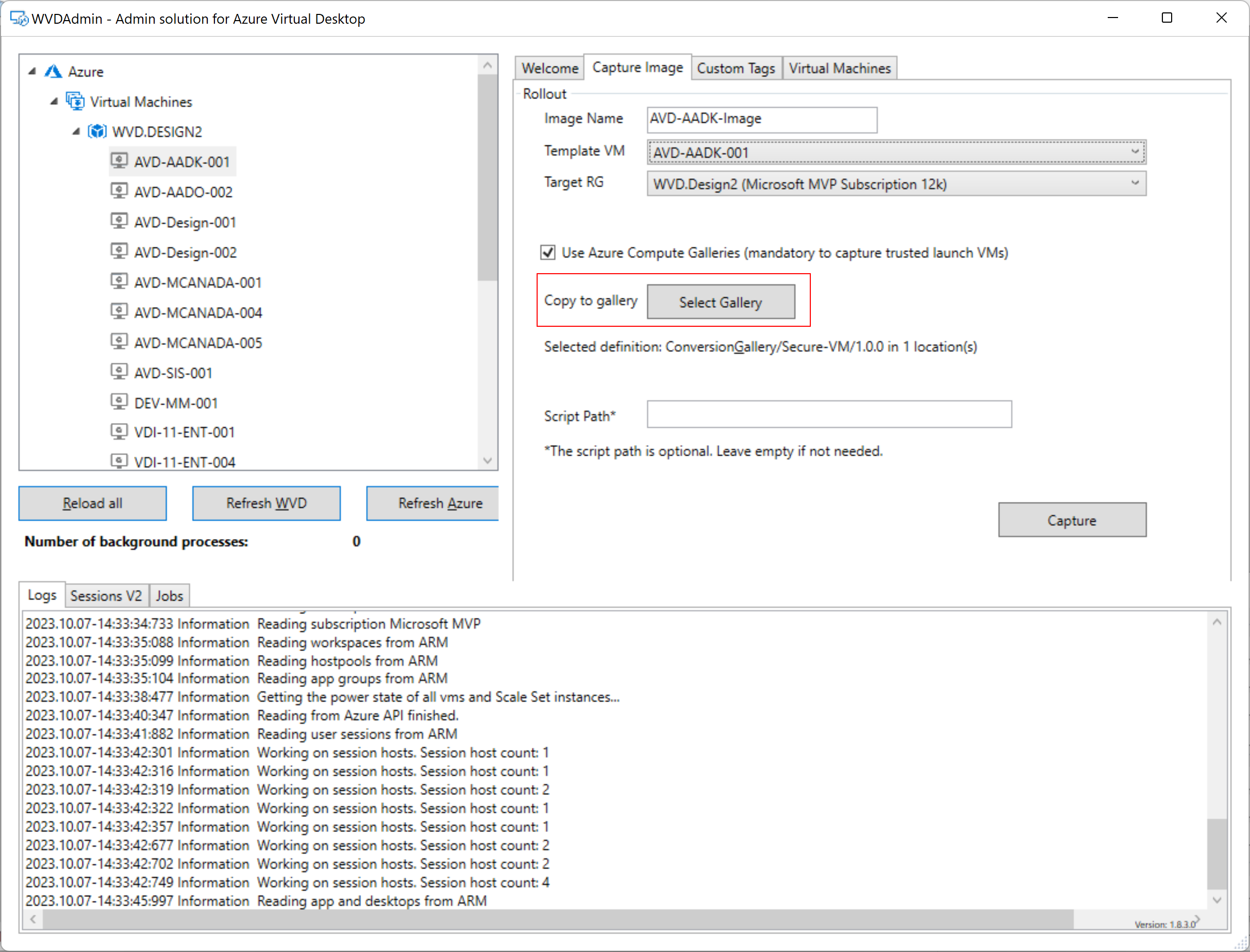Open the Sessions V2 tab
Screen dimensions: 1250x952
(x=107, y=595)
